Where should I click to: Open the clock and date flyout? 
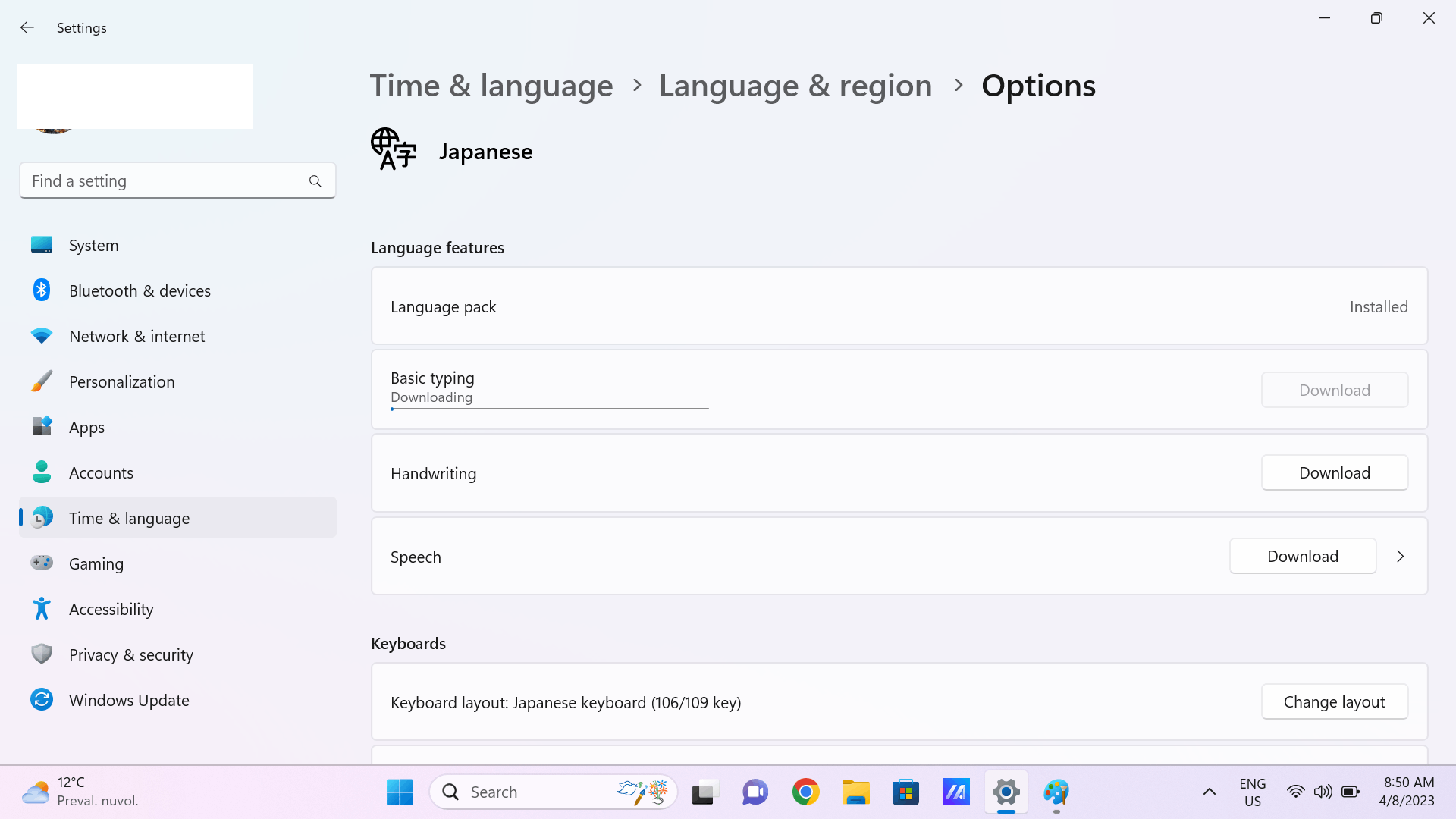[x=1407, y=792]
